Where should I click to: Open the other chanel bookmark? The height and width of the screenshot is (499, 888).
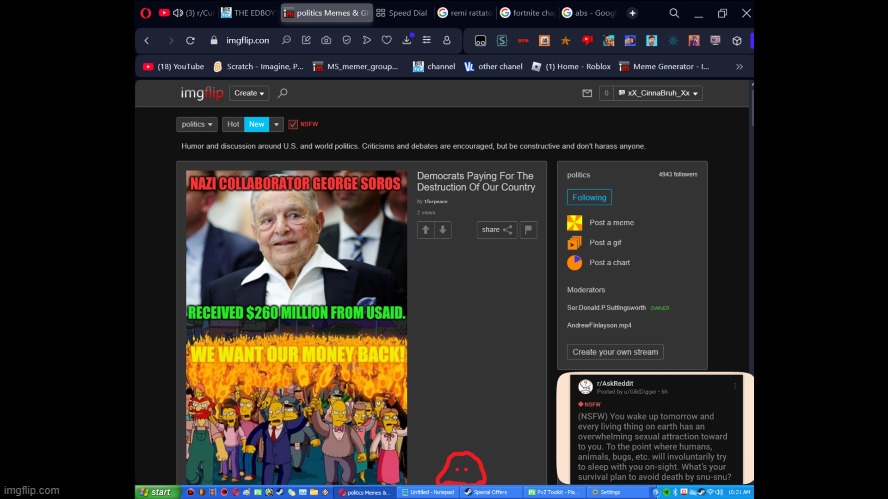[x=493, y=66]
